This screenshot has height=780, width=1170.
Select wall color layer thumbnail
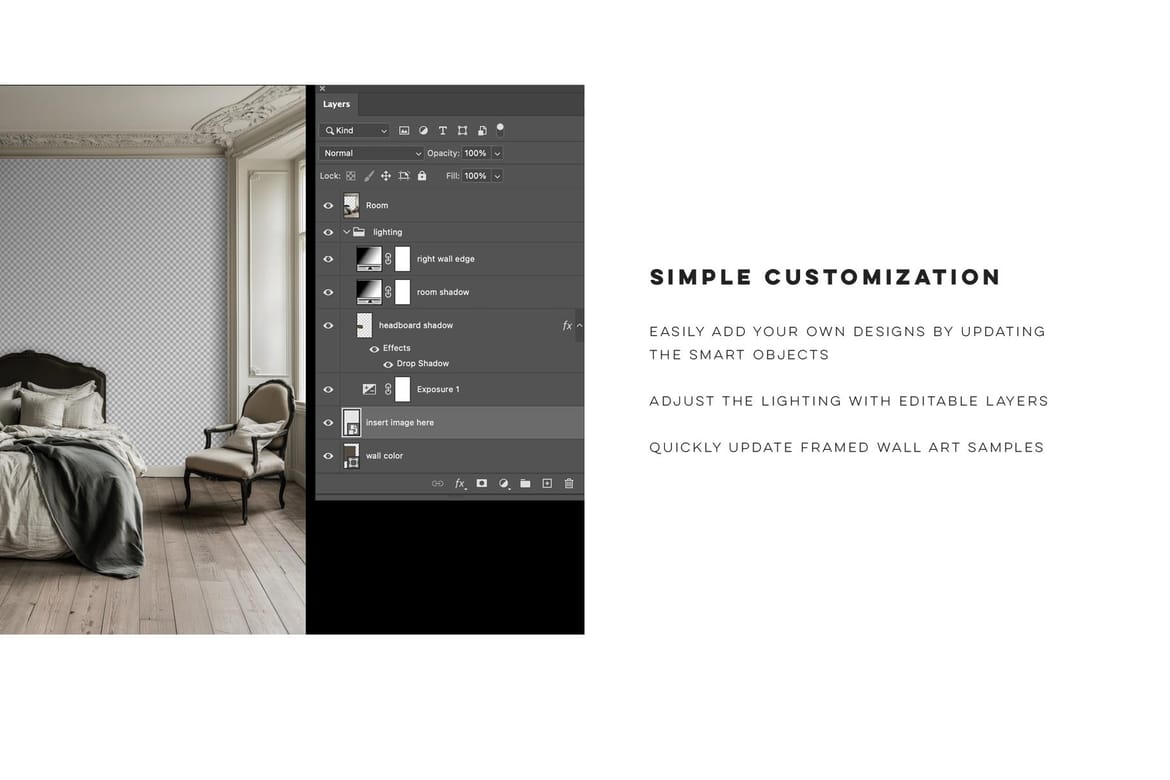351,455
